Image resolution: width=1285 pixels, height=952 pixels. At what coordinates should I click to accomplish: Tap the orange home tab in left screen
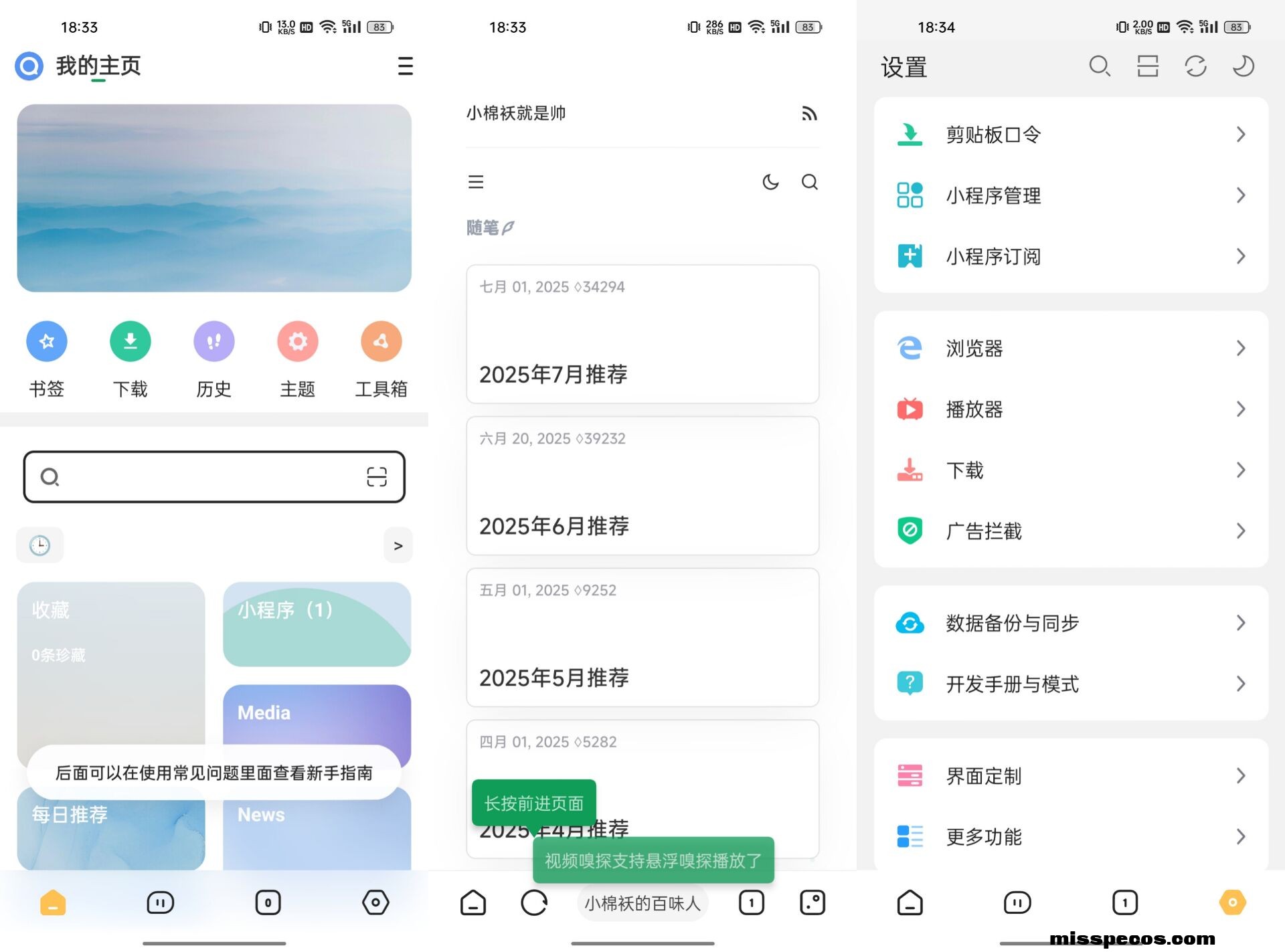click(x=53, y=902)
